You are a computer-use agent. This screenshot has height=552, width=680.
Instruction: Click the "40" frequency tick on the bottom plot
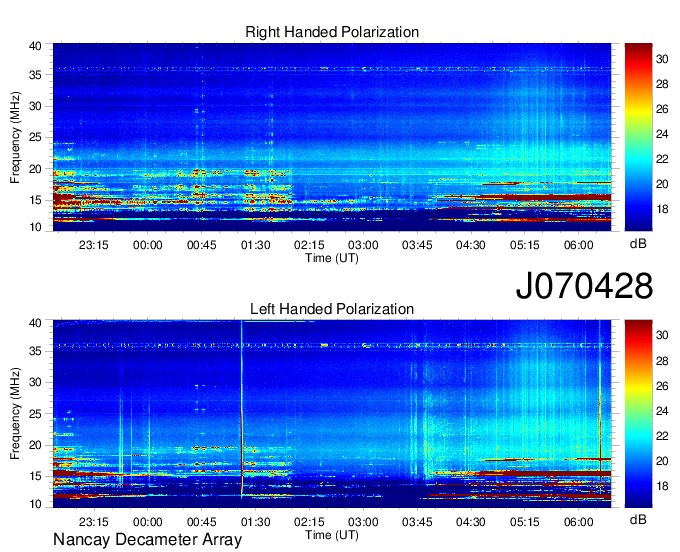35,323
